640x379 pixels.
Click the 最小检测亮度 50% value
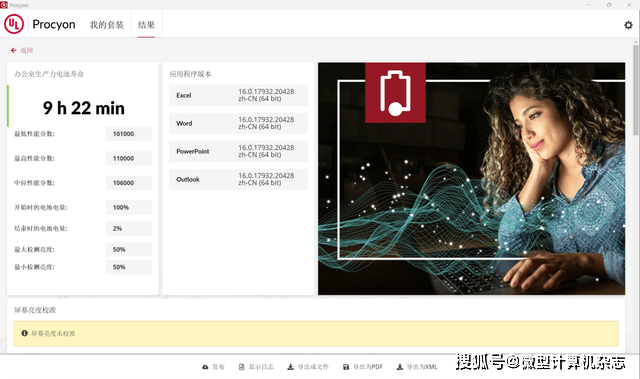pyautogui.click(x=129, y=267)
